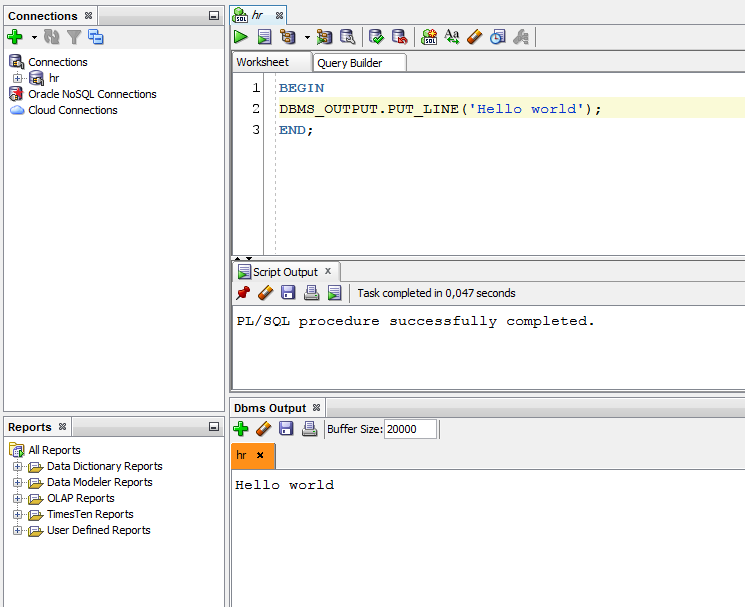Click the Autotrace icon
The width and height of the screenshot is (745, 607).
(x=325, y=37)
